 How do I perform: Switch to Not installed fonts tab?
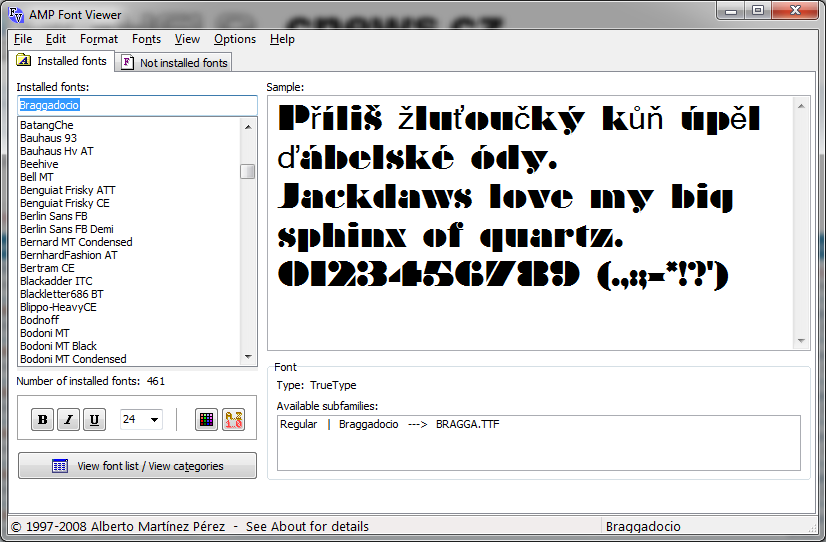click(x=174, y=63)
